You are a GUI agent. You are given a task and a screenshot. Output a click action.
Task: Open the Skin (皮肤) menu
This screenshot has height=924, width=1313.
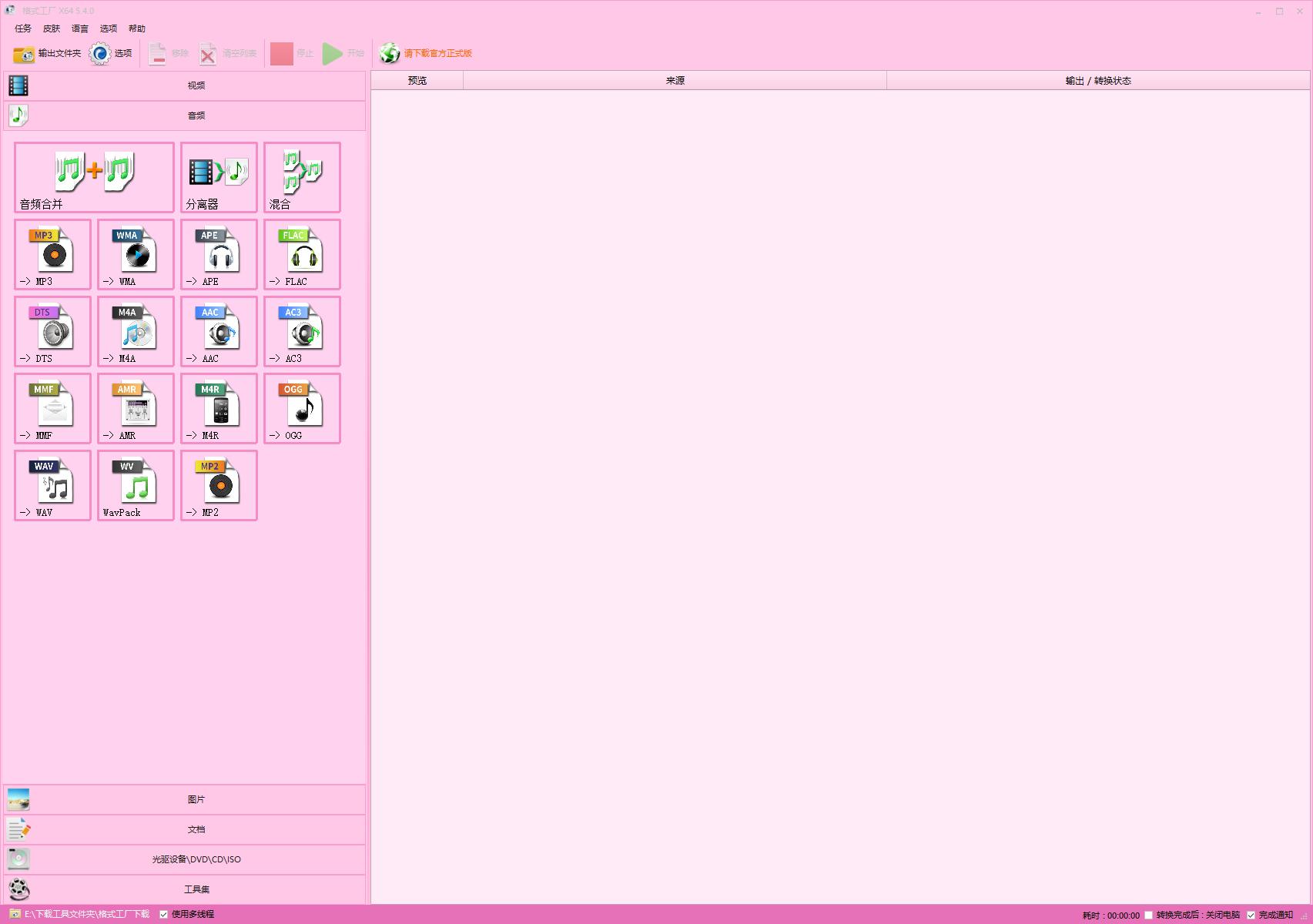tap(52, 28)
